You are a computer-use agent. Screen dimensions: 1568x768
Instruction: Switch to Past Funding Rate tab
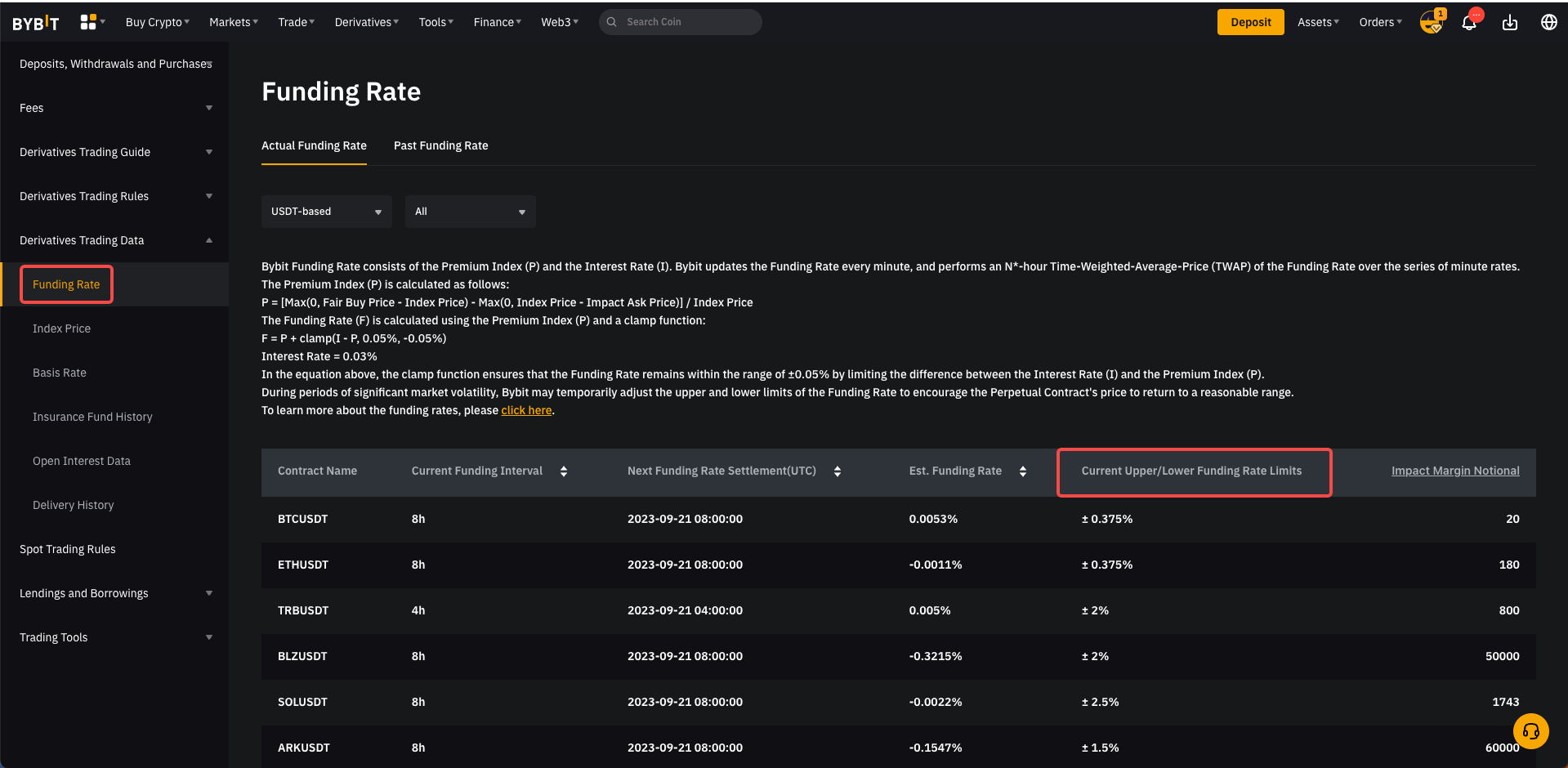[x=440, y=145]
